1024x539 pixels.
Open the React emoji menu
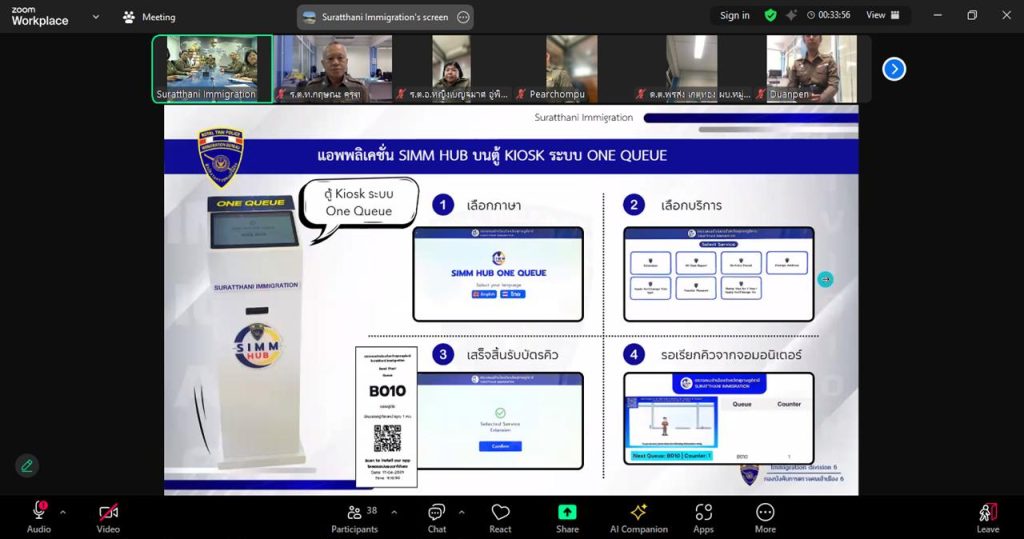[x=500, y=515]
